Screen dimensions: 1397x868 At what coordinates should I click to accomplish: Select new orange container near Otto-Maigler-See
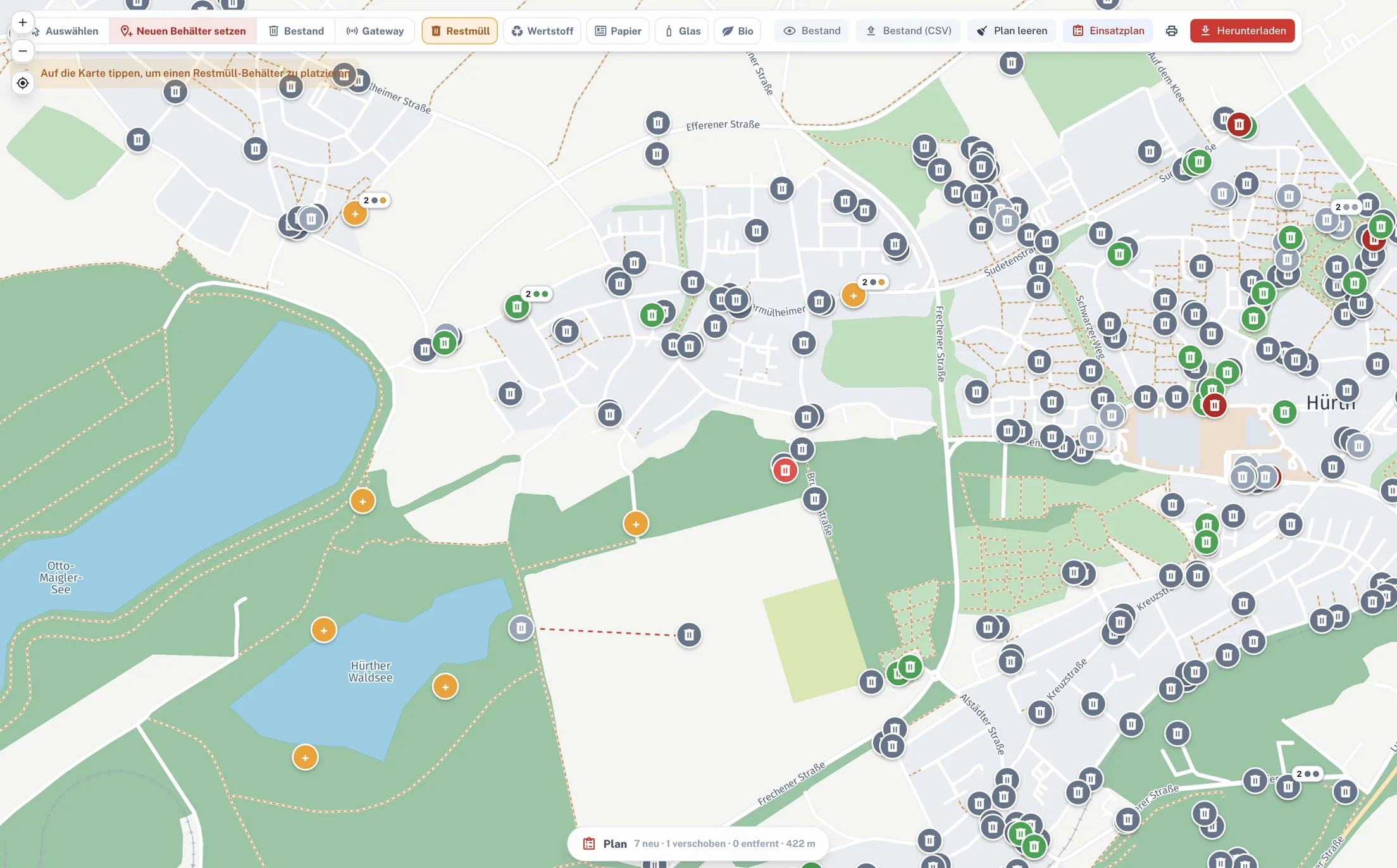tap(363, 501)
